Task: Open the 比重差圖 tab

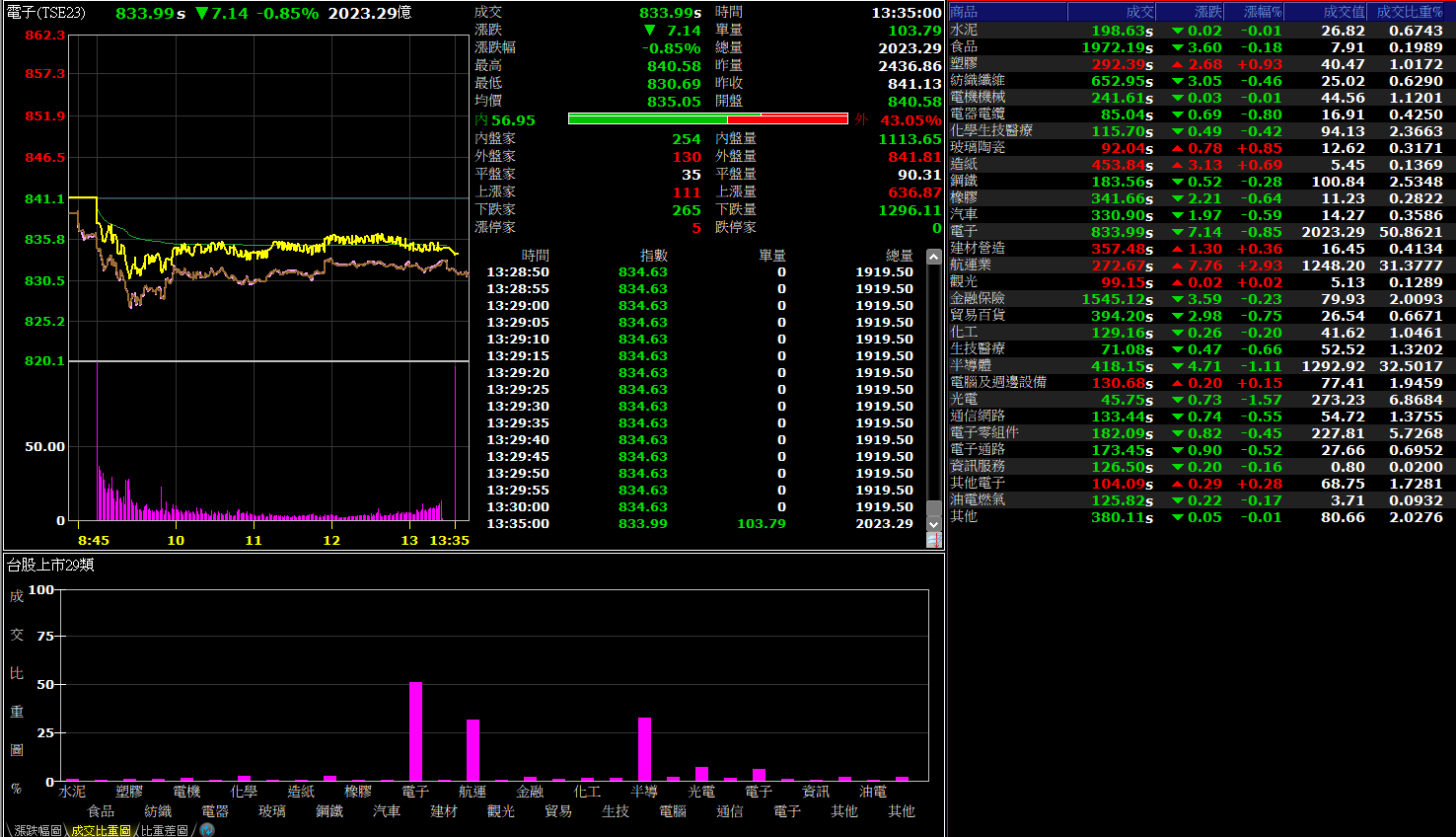Action: tap(165, 830)
